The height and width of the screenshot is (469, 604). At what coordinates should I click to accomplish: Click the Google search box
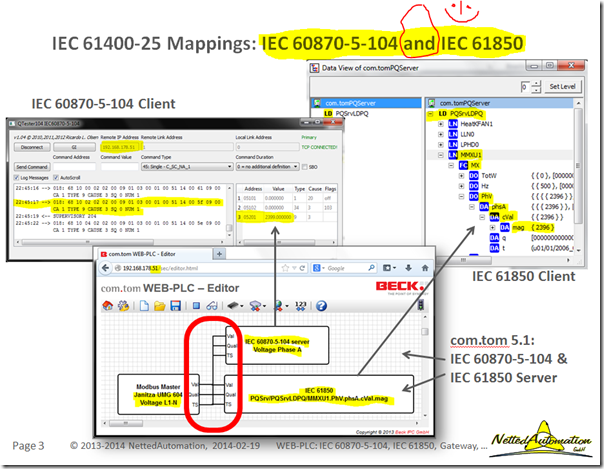pyautogui.click(x=345, y=268)
